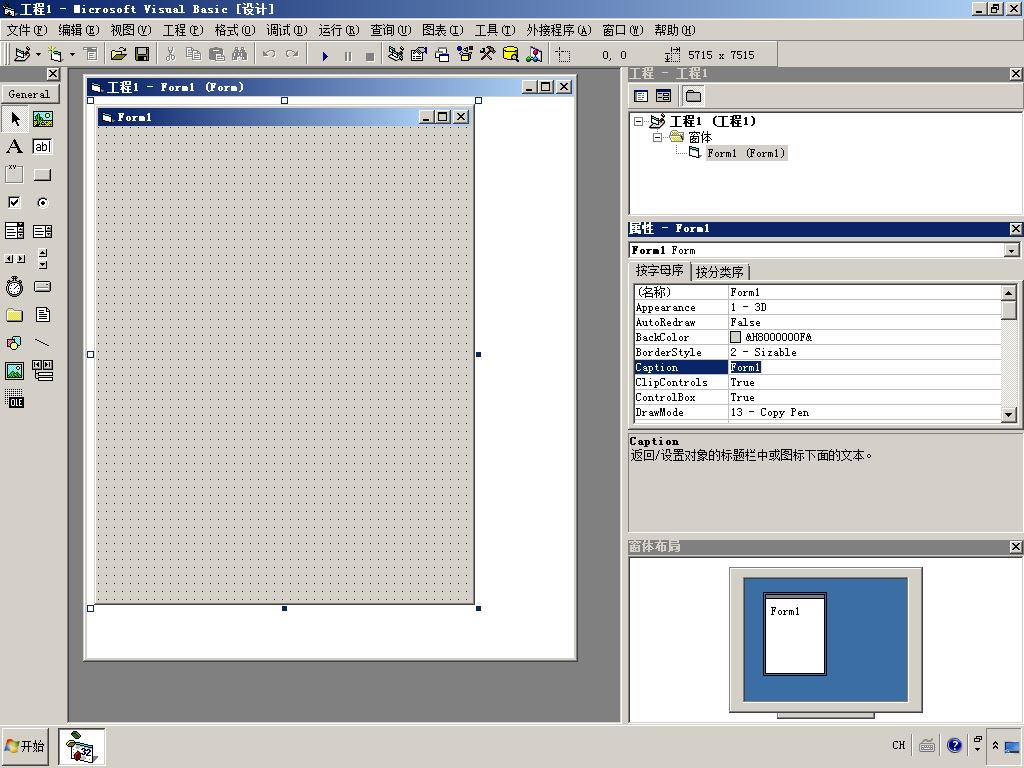
Task: Select the Line control tool
Action: click(x=42, y=342)
